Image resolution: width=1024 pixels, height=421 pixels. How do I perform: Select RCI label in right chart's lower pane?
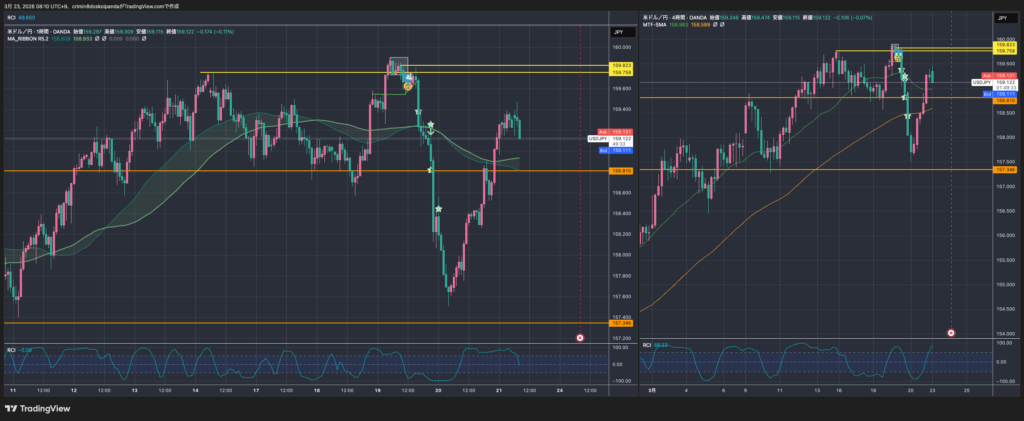point(648,345)
